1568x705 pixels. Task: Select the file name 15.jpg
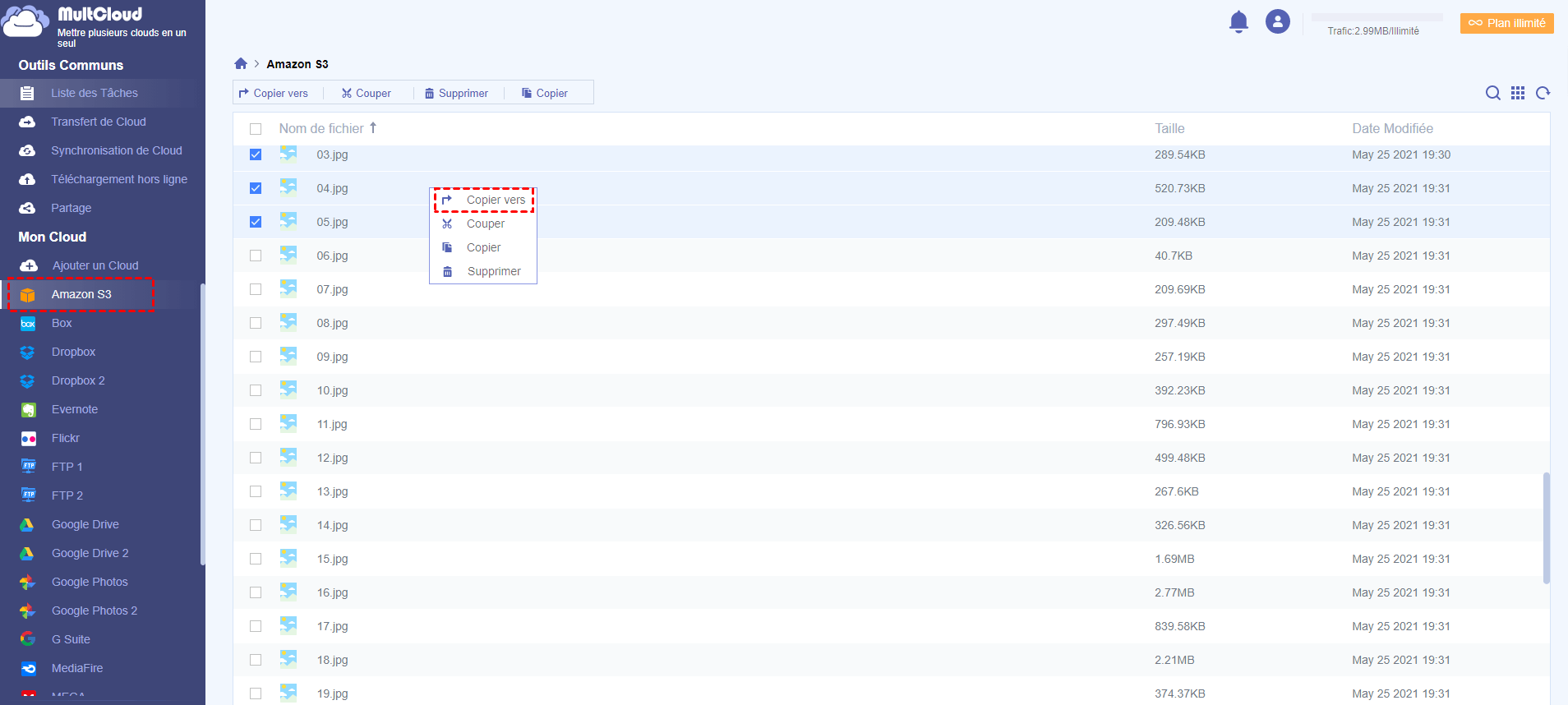(x=333, y=559)
